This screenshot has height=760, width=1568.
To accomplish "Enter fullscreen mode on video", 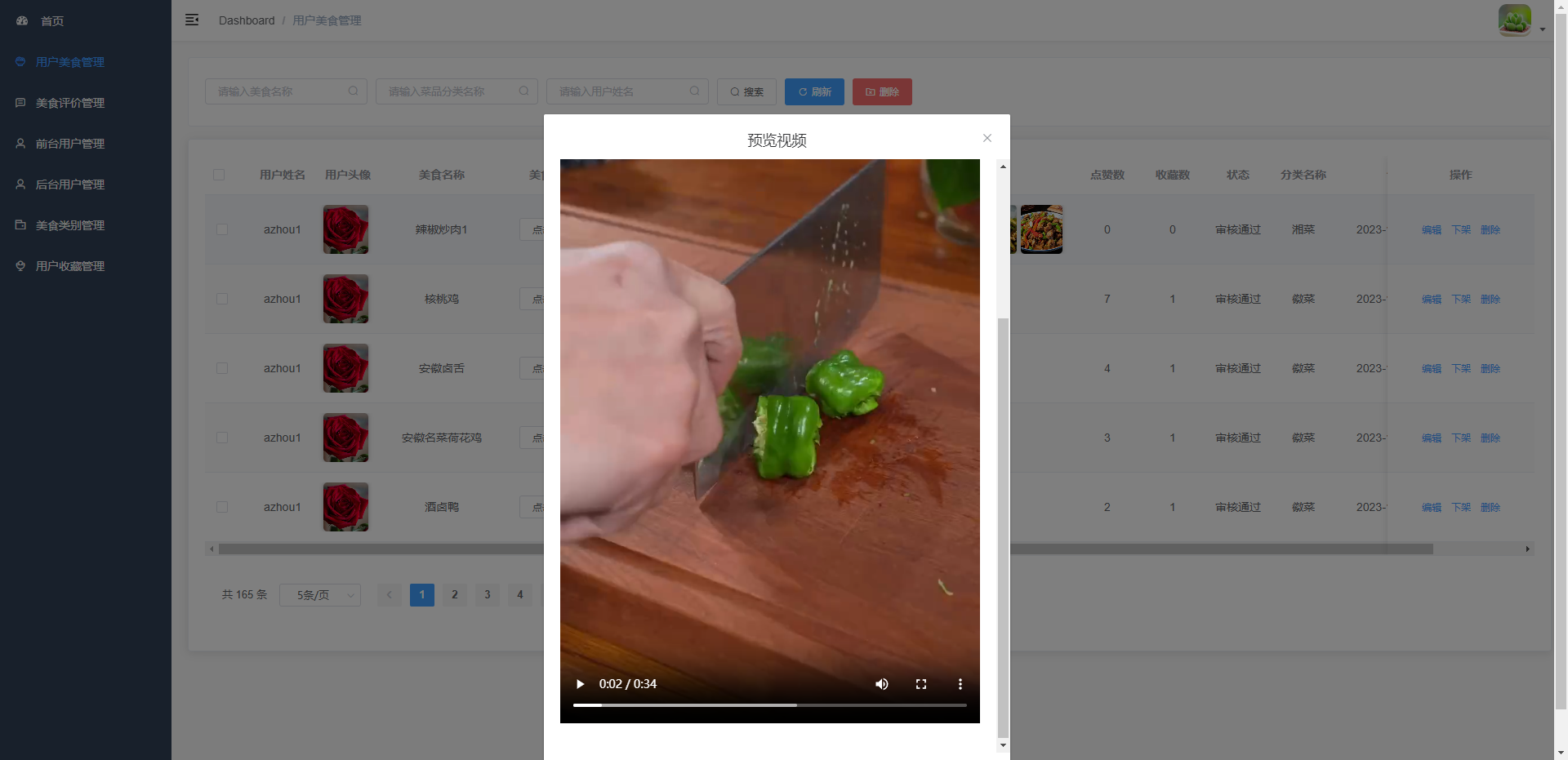I will [921, 684].
